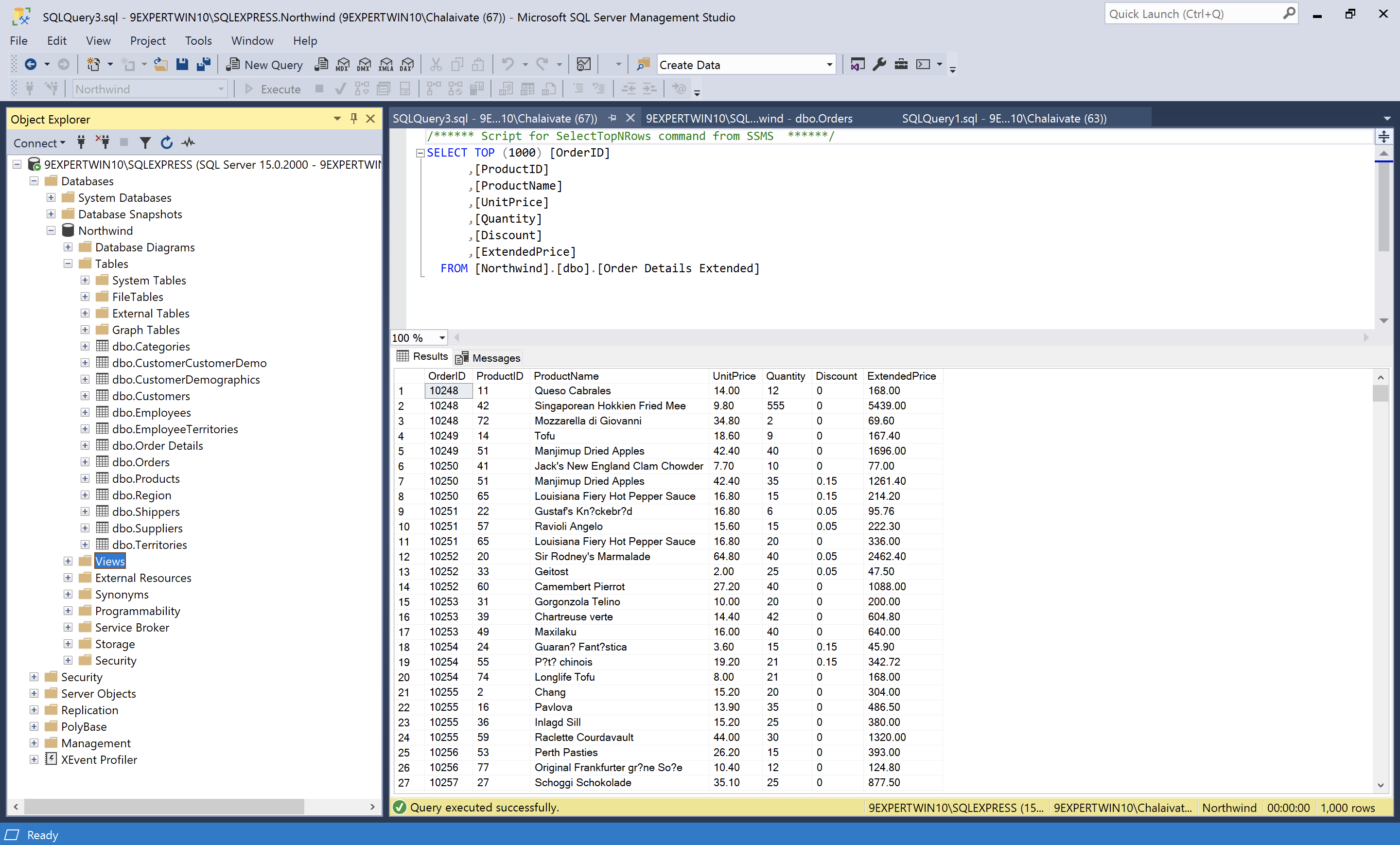The width and height of the screenshot is (1400, 845).
Task: Switch to the SQLQuery1.sql tab
Action: pyautogui.click(x=1003, y=118)
